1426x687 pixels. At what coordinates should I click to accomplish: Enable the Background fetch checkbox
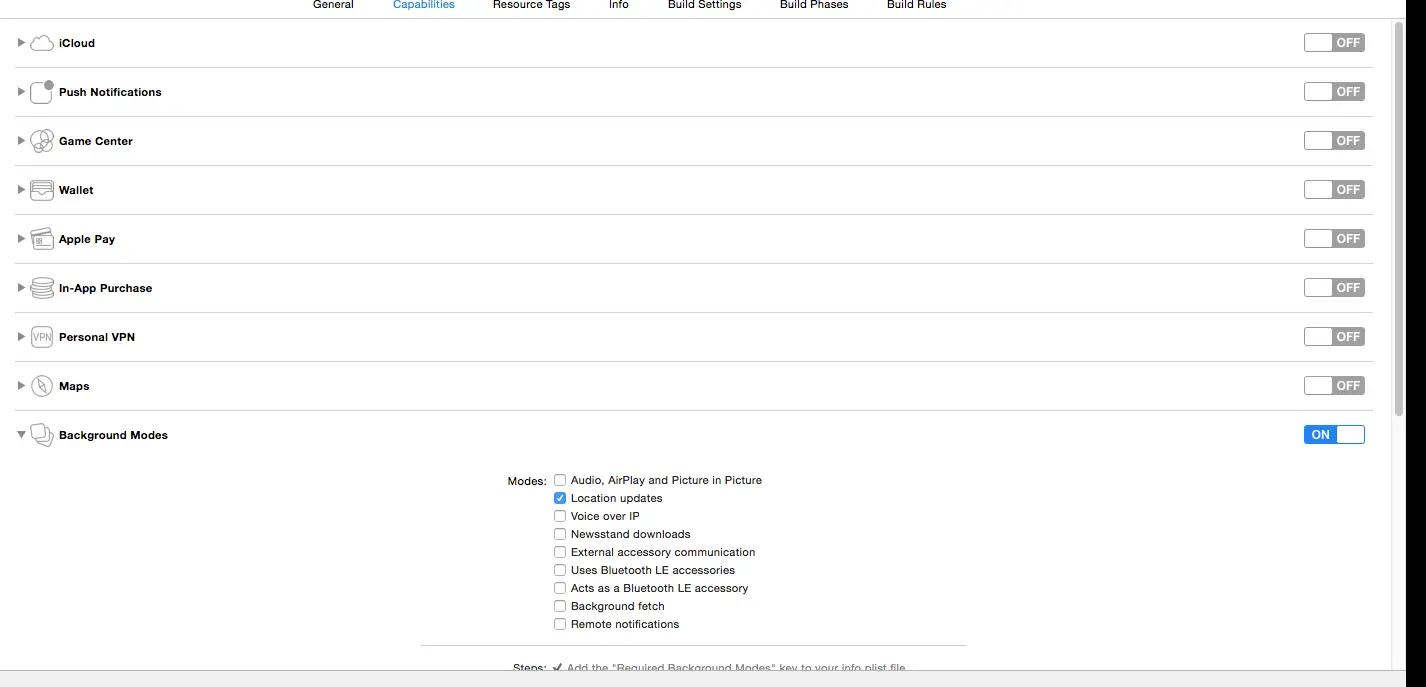[x=560, y=606]
